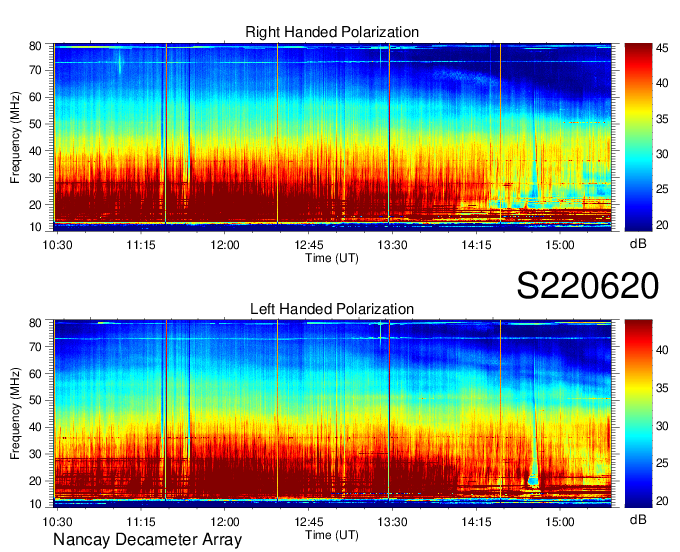Click the 40 value on the upper color bar
The height and width of the screenshot is (552, 680).
click(662, 83)
